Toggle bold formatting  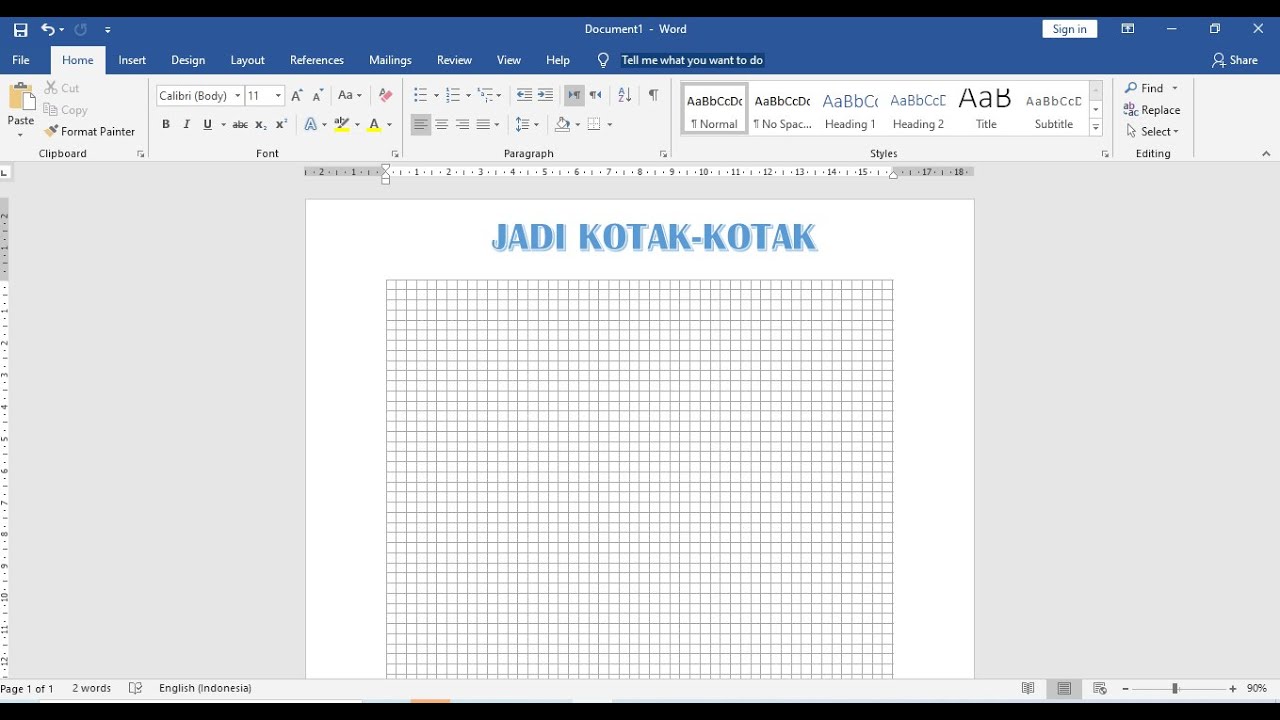coord(166,125)
